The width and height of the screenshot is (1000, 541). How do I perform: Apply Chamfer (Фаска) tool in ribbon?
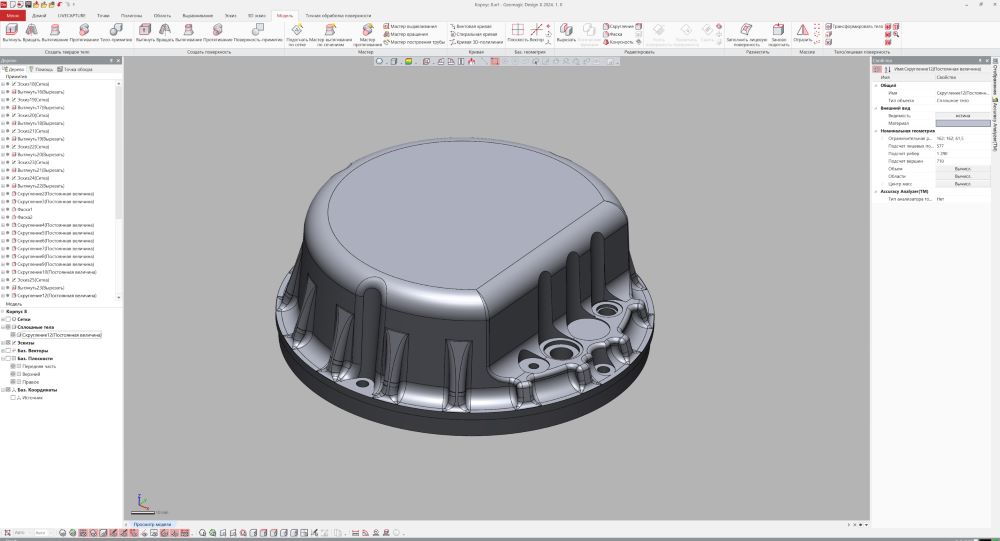(x=613, y=34)
